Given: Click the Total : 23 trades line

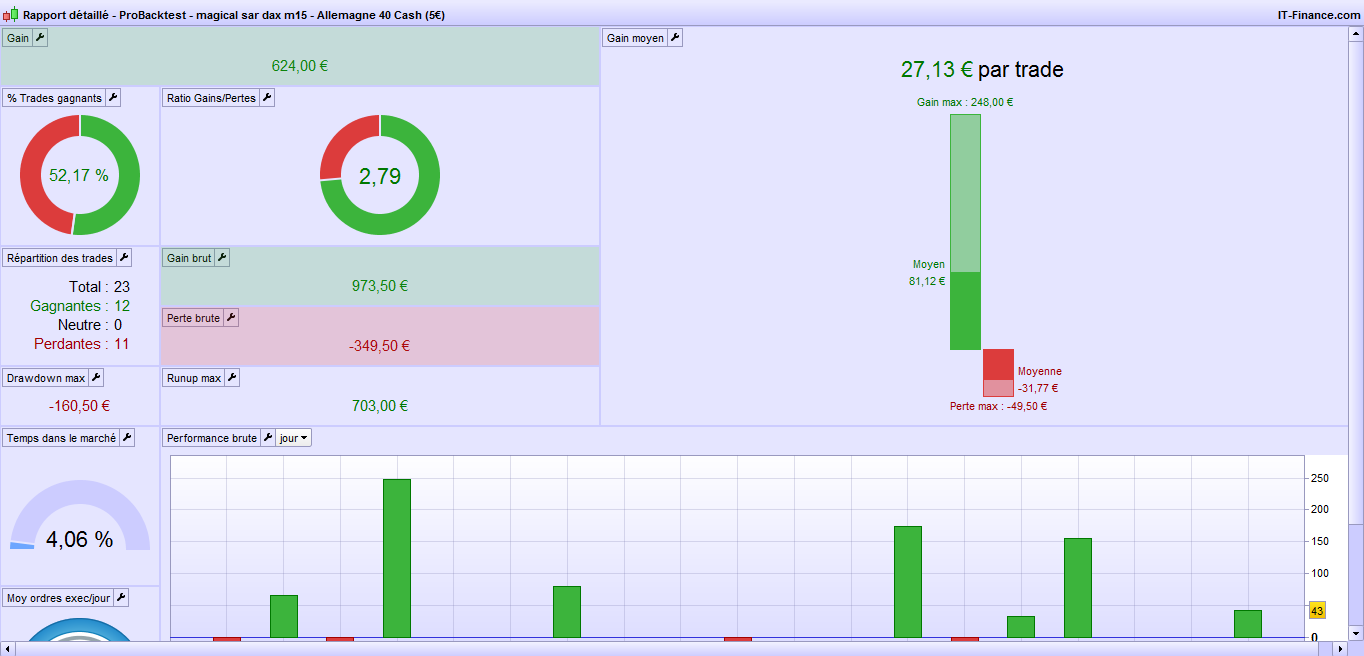Looking at the screenshot, I should click(x=100, y=287).
